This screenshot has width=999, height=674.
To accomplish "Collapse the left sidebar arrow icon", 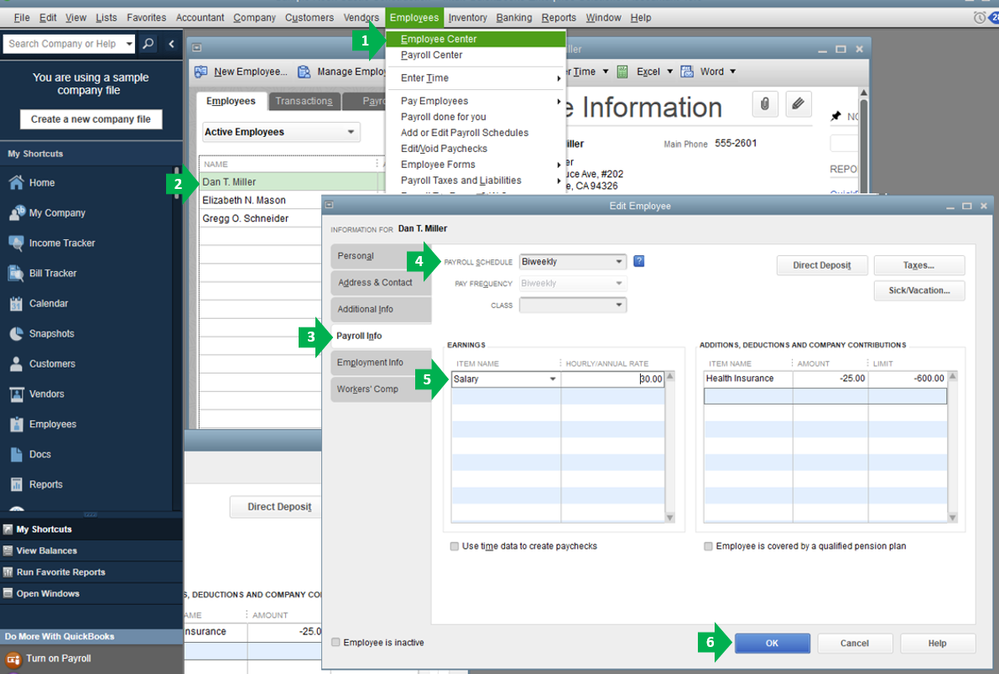I will (171, 43).
